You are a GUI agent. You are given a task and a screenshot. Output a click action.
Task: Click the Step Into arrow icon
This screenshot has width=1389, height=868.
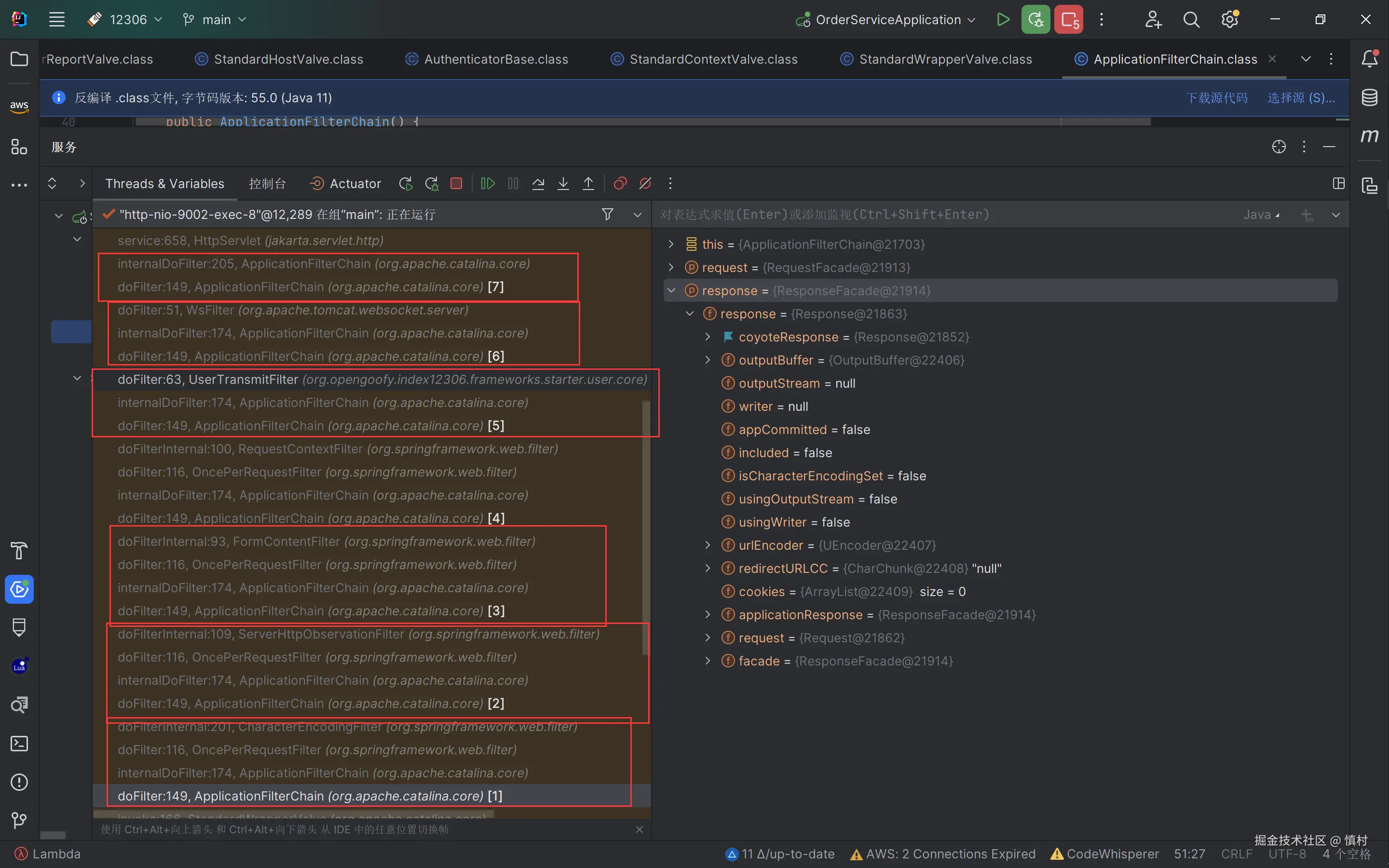pos(563,184)
